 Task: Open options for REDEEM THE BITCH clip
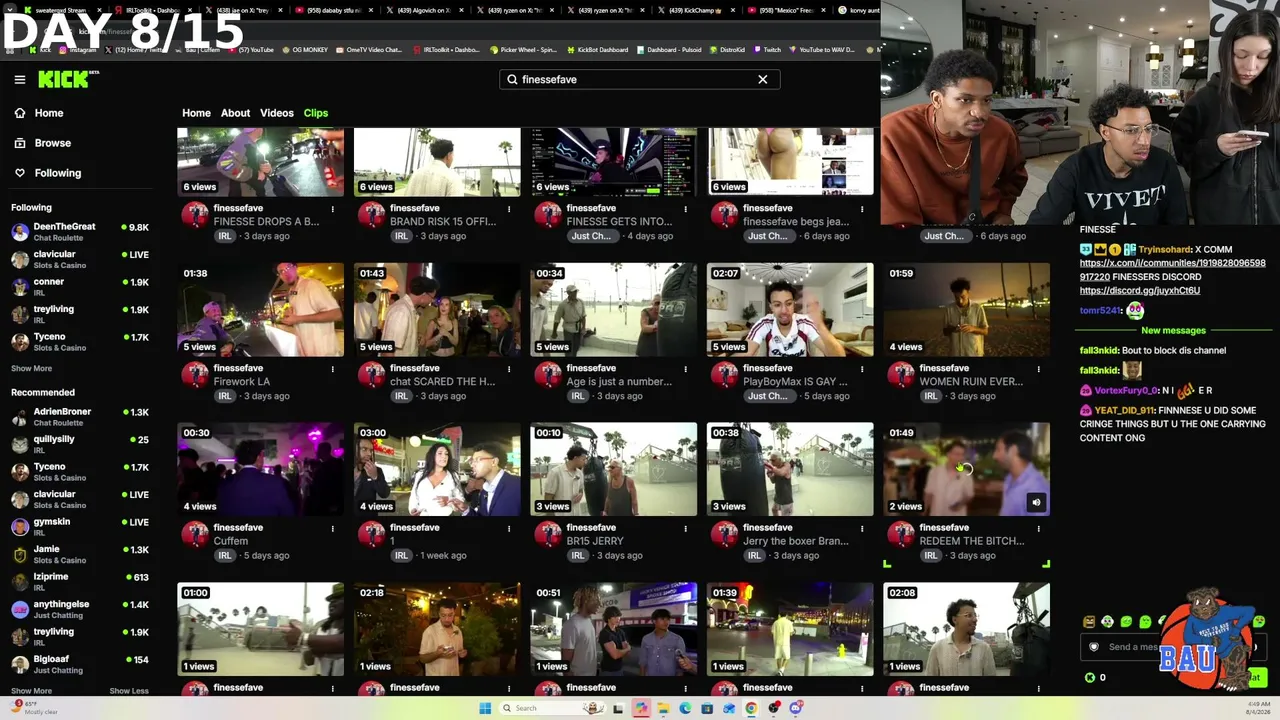tap(1038, 528)
